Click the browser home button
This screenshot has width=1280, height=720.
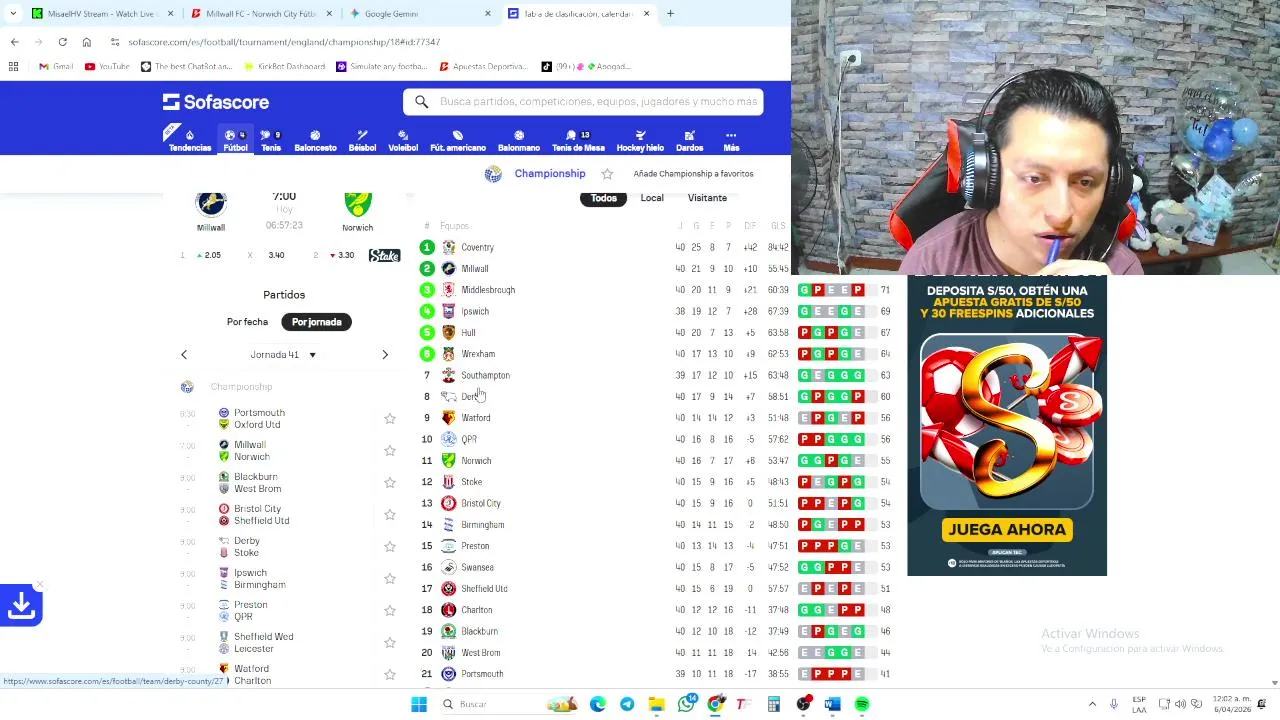(87, 42)
